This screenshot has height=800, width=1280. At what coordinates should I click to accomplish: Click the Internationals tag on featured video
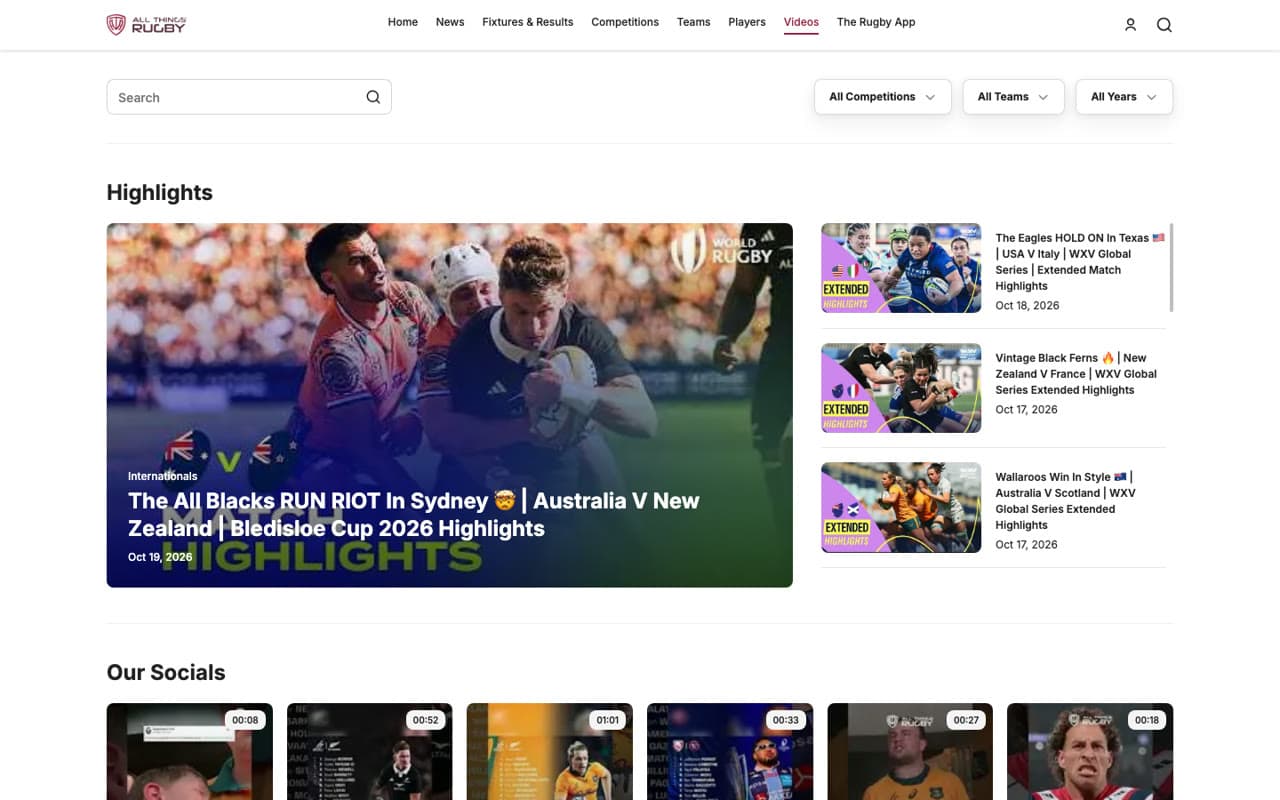[163, 476]
